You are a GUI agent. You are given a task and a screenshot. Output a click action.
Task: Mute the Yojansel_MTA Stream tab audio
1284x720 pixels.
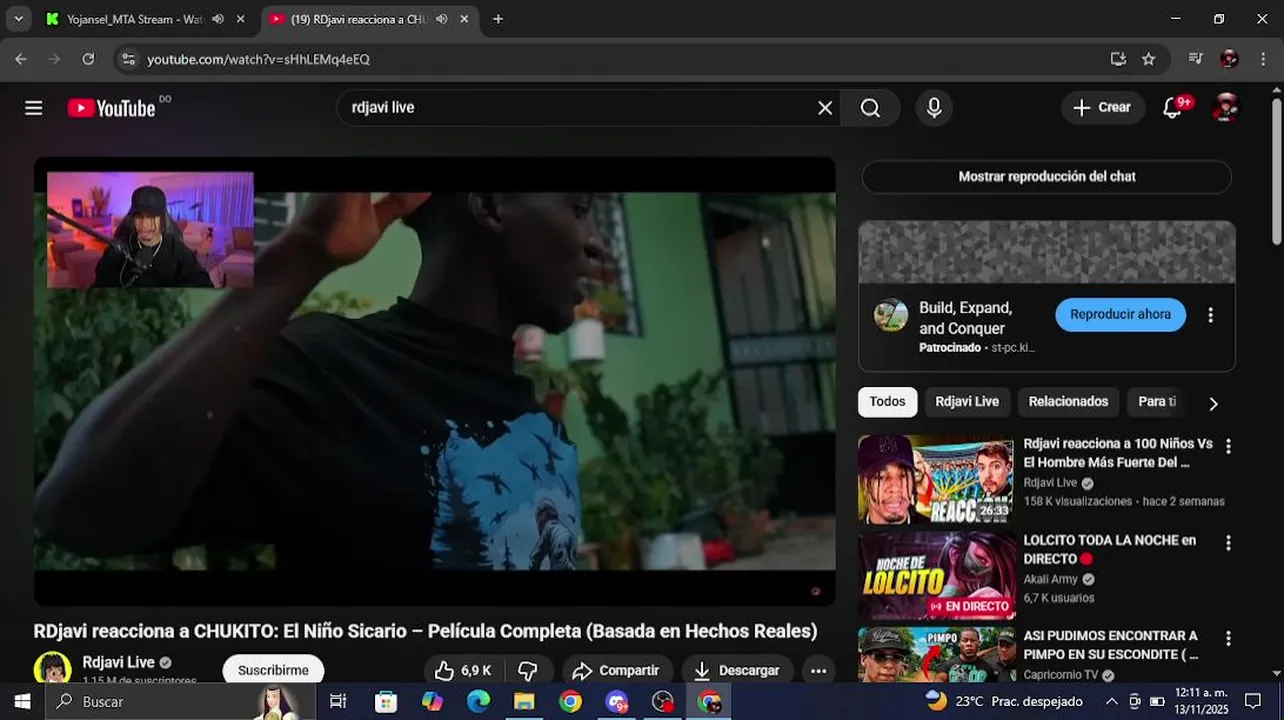coord(218,19)
